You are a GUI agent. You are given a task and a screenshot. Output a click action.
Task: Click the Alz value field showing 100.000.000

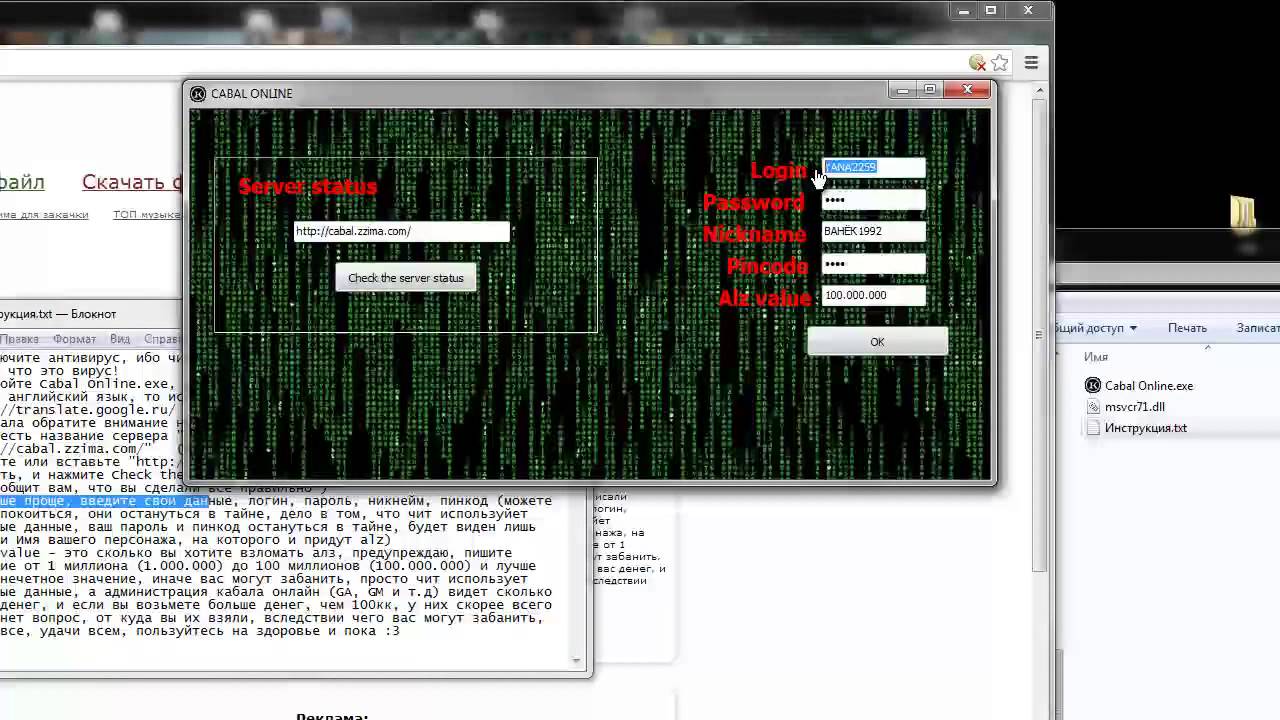[873, 295]
